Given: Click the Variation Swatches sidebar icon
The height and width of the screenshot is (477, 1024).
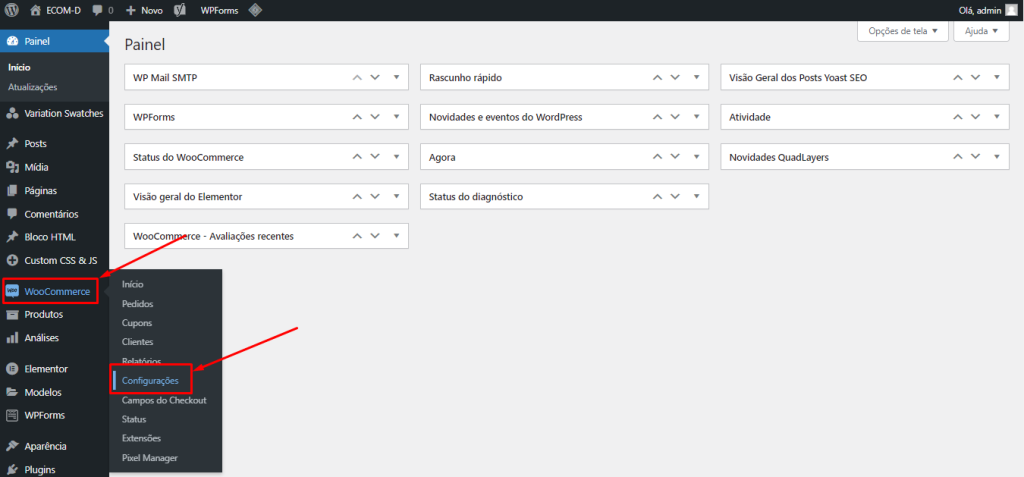Looking at the screenshot, I should (x=12, y=114).
